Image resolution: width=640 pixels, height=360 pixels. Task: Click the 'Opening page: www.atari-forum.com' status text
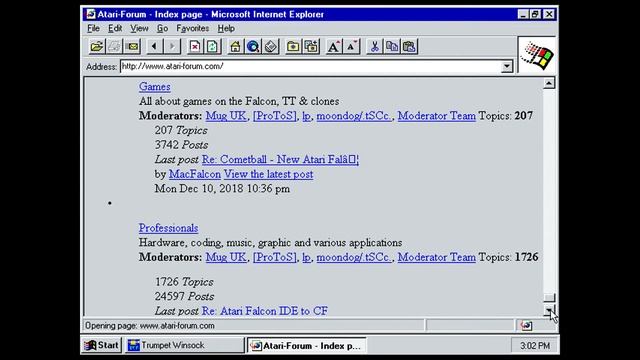pos(150,326)
